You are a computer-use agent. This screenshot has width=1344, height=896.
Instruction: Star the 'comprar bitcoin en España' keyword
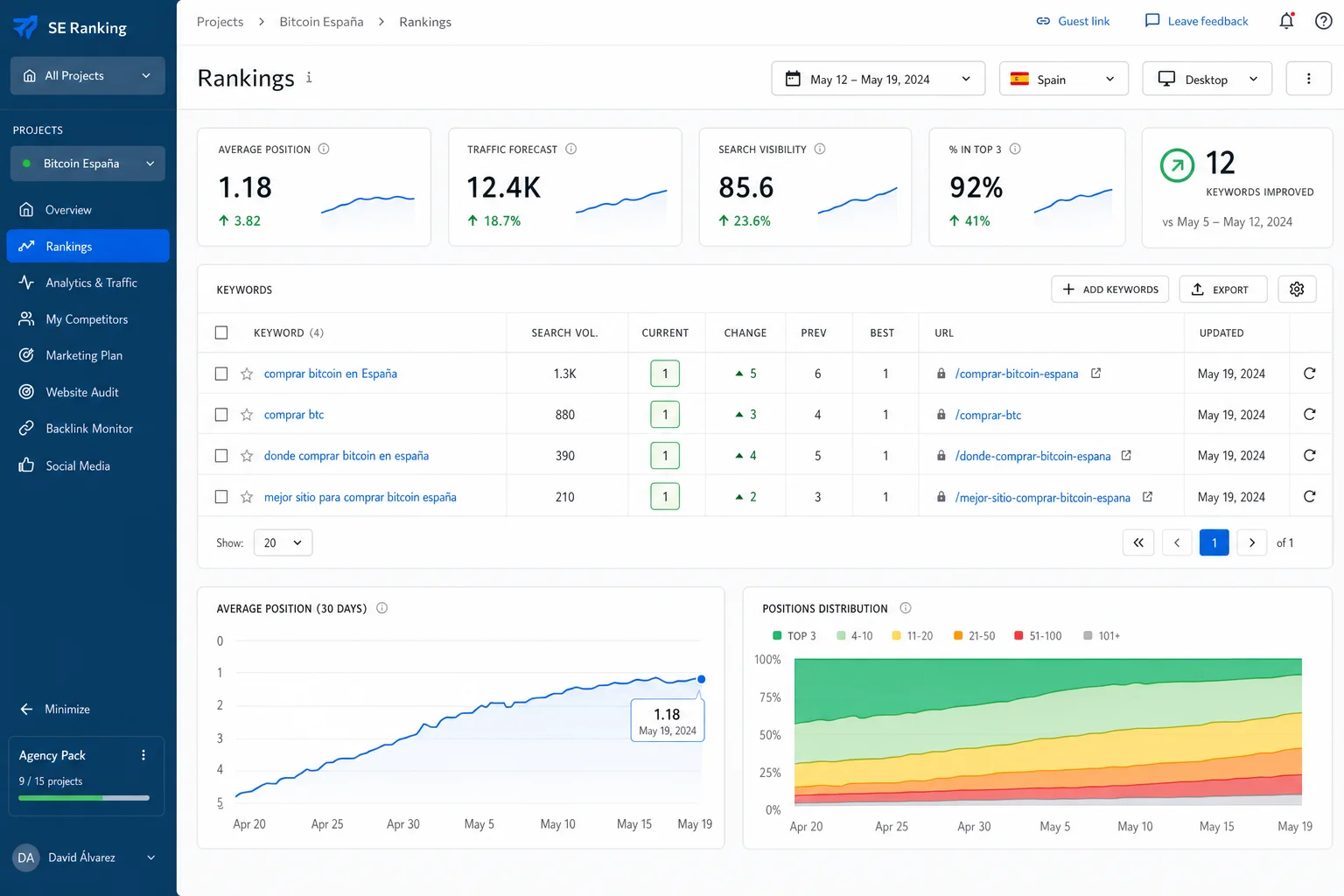(x=247, y=374)
